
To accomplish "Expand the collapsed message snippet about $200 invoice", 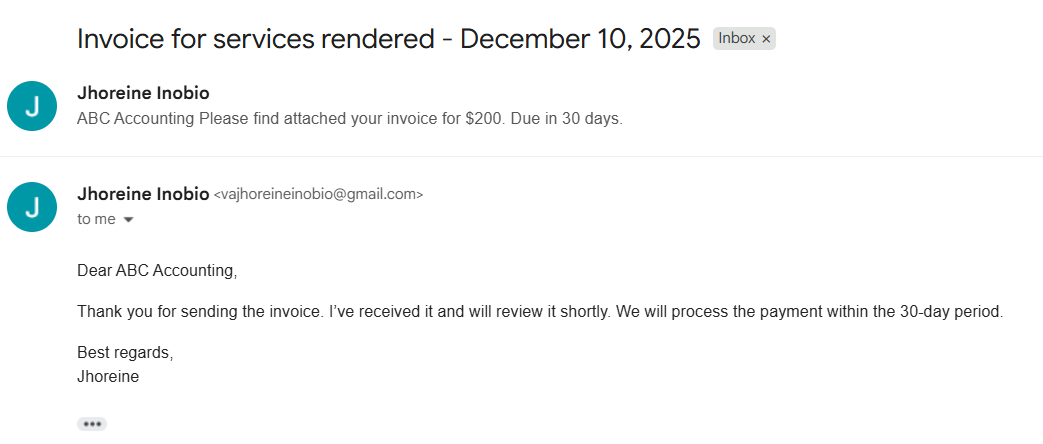I will click(350, 119).
